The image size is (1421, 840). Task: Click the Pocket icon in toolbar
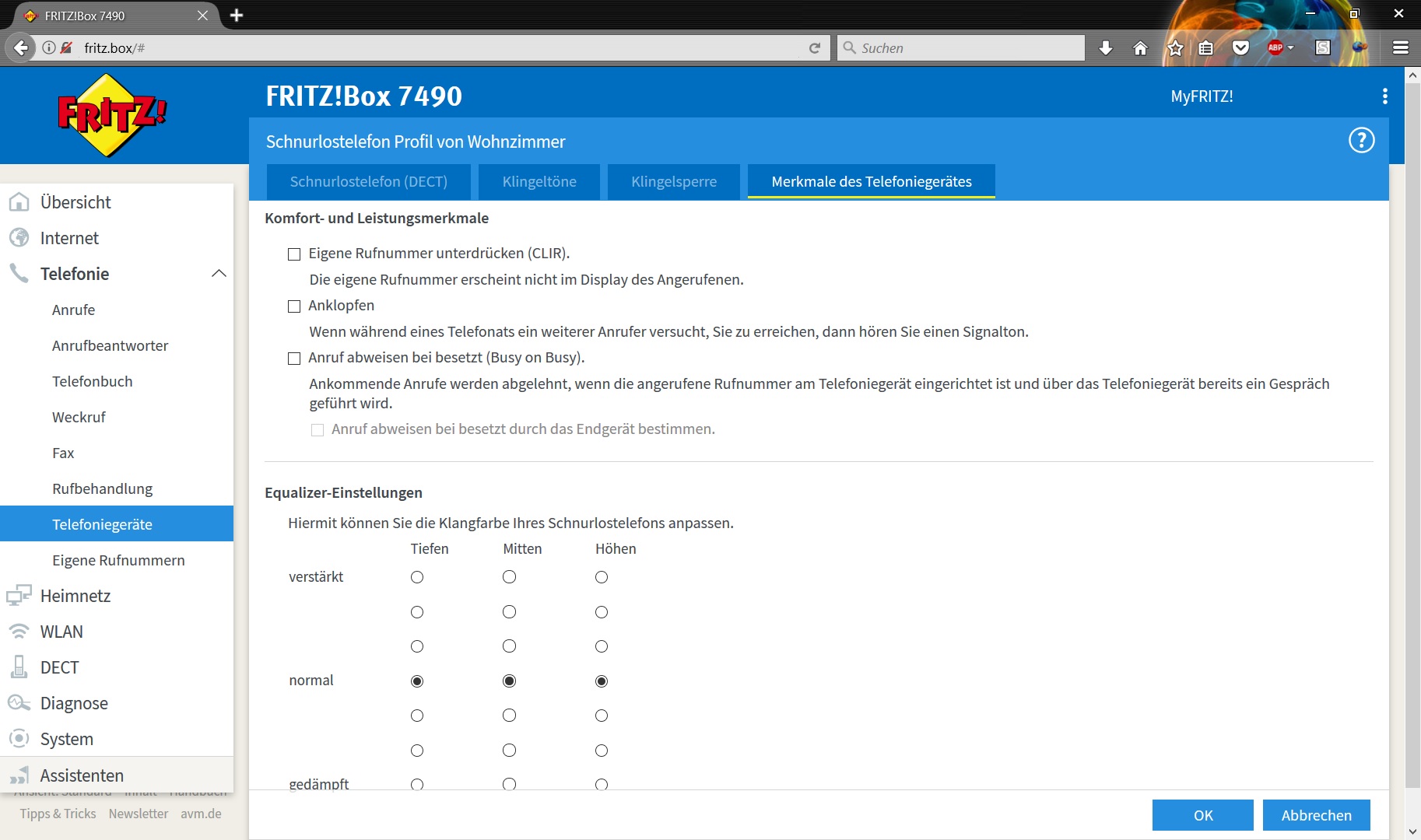(x=1240, y=48)
